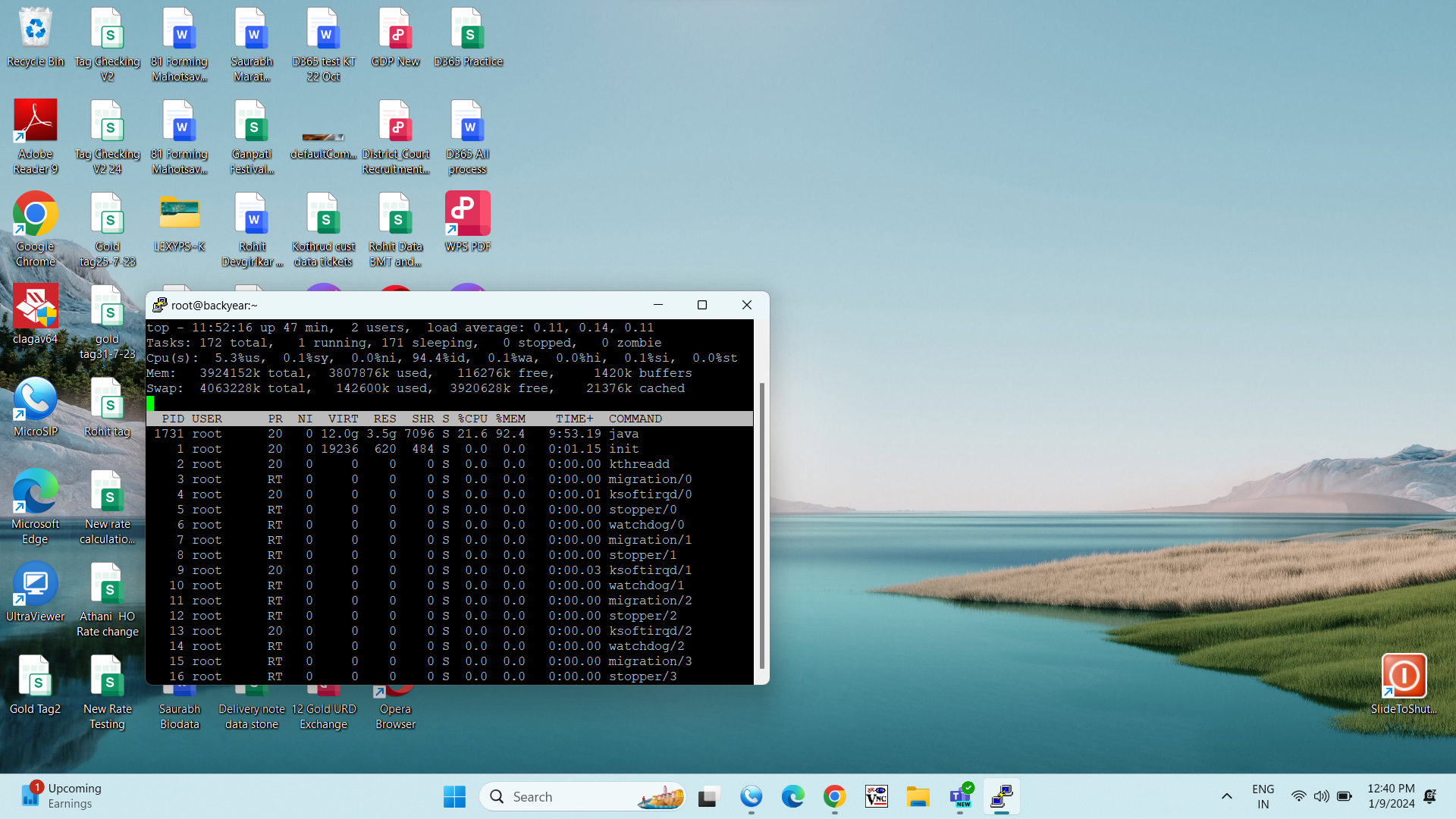Click the taskbar Search box
Screen dimensions: 1456x819
point(582,796)
